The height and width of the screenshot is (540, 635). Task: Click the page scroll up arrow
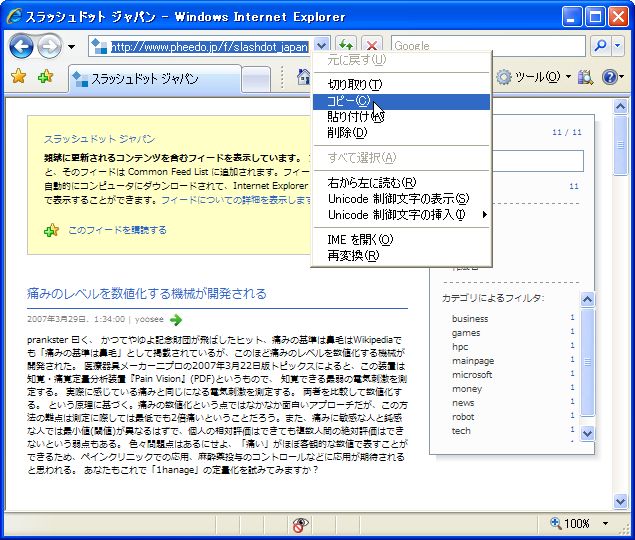coord(620,107)
